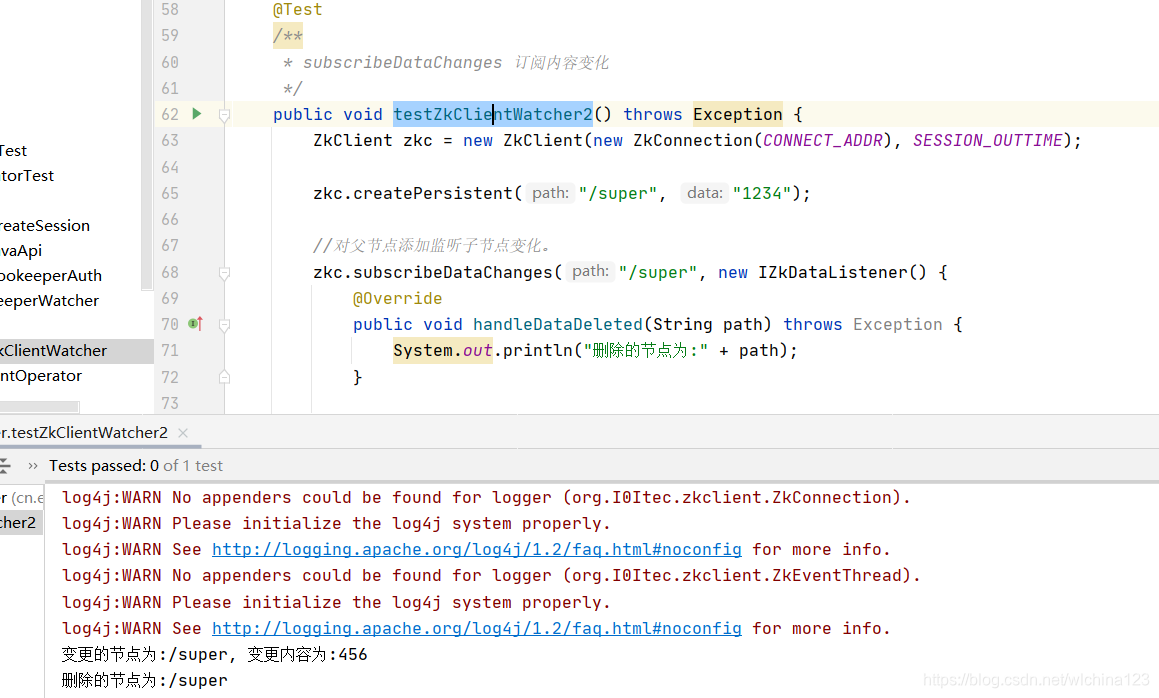Click subscribeDataChanges call on line 68
The image size is (1159, 698).
(x=452, y=273)
